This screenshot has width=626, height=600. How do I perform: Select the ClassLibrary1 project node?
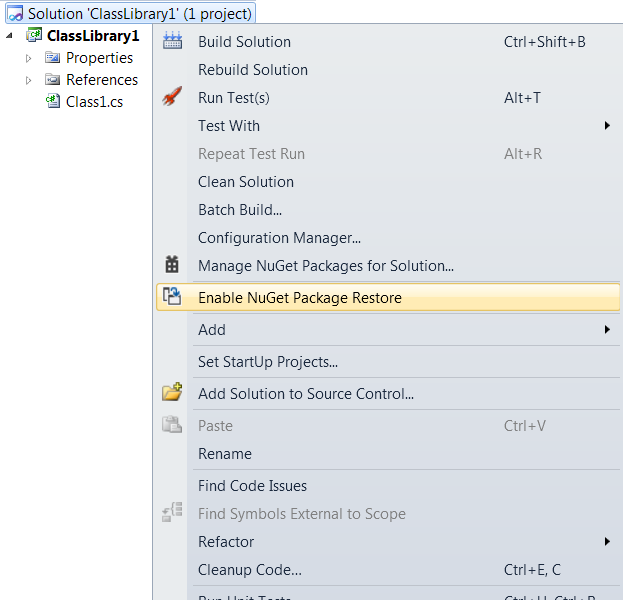[x=93, y=36]
